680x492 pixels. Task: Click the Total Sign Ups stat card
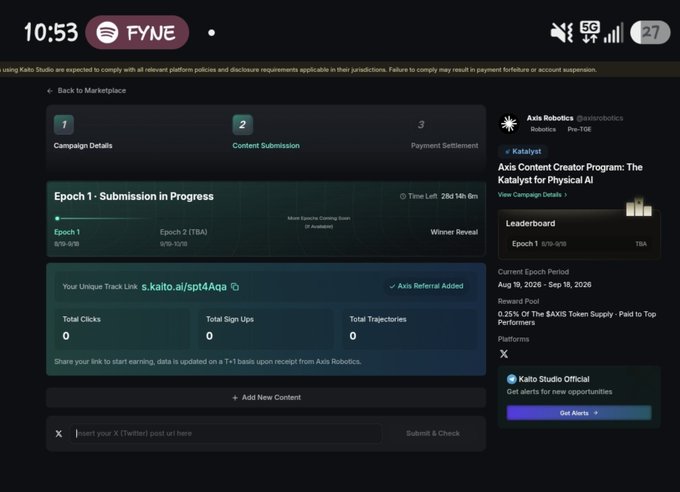point(266,328)
